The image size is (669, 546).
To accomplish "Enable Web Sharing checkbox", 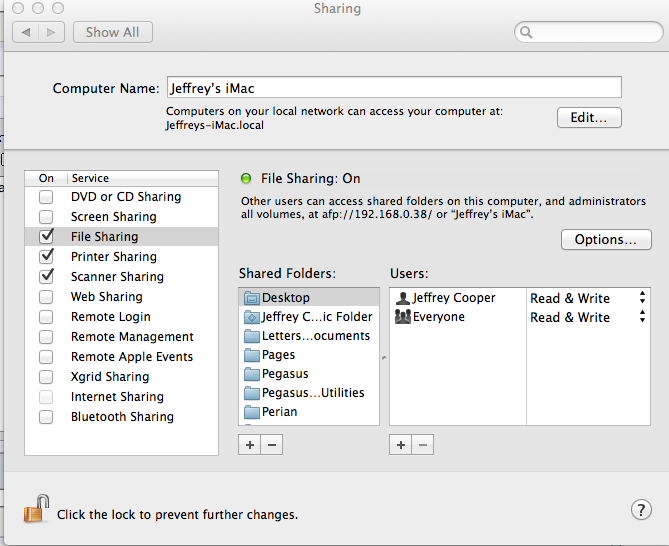I will pos(46,296).
